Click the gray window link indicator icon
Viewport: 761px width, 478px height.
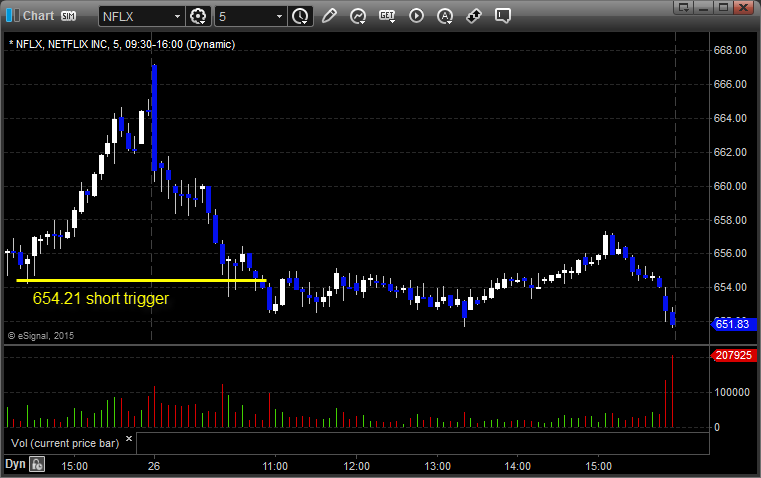coord(17,16)
